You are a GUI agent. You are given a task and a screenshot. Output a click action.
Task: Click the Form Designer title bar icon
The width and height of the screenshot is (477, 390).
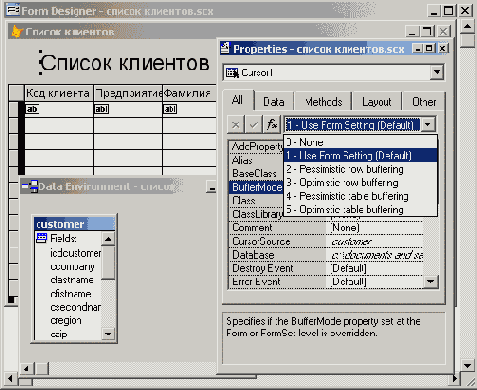pos(13,10)
